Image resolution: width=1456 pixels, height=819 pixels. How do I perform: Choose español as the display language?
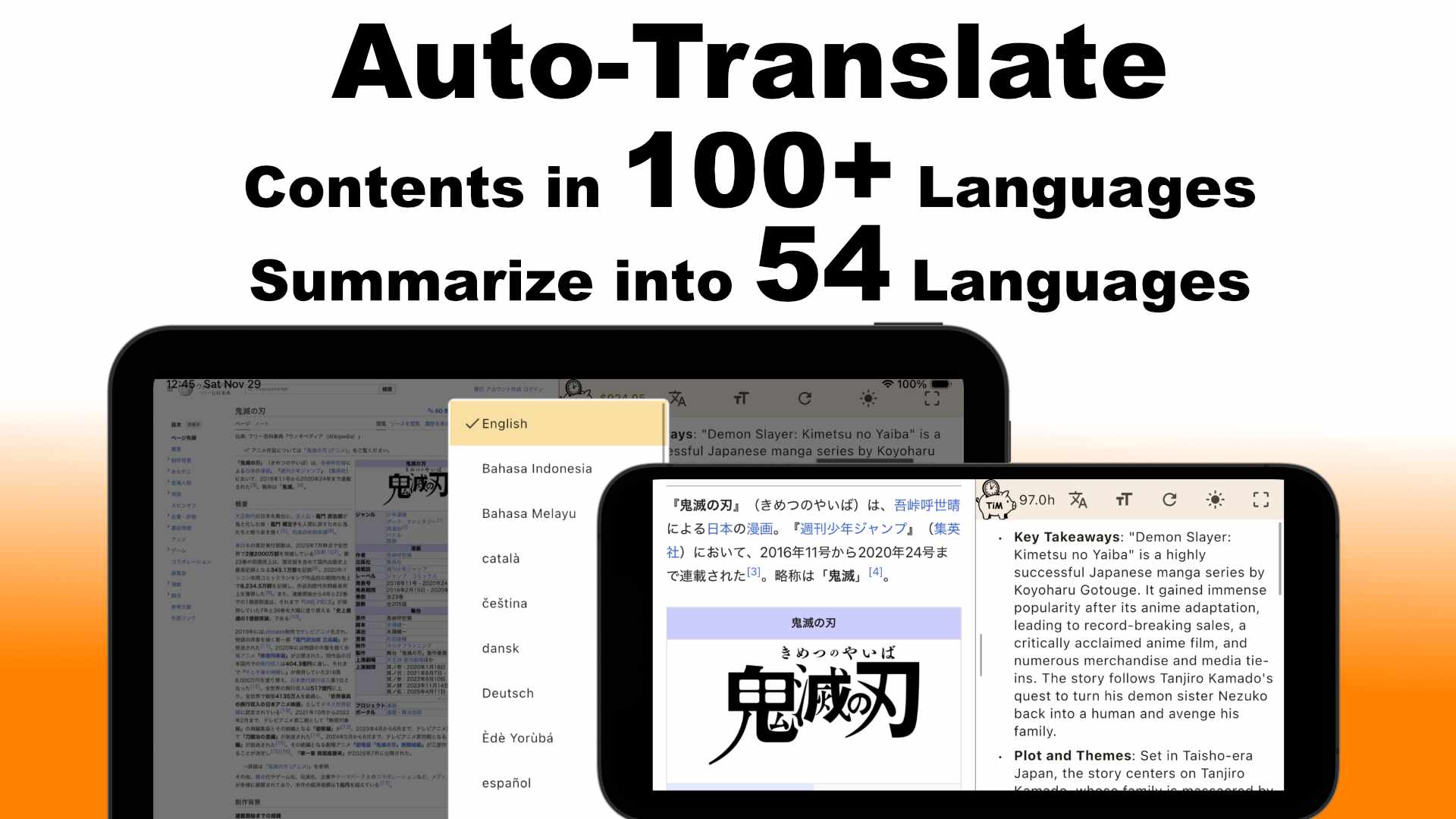[506, 783]
